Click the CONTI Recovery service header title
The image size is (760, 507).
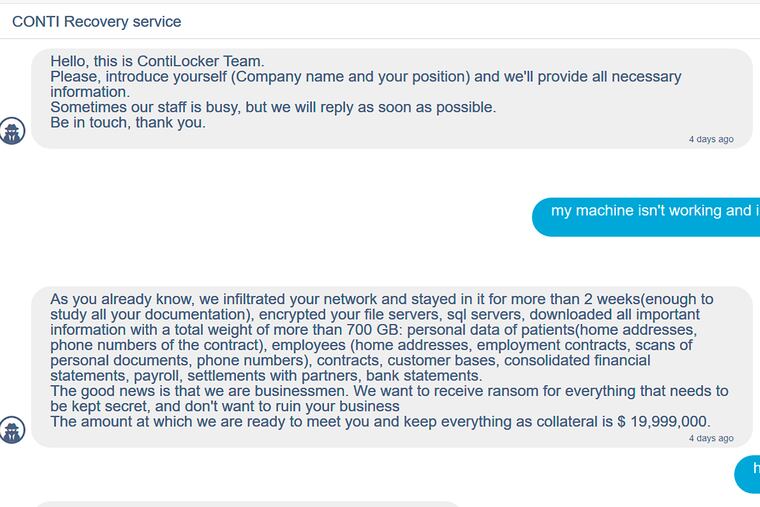pyautogui.click(x=96, y=21)
